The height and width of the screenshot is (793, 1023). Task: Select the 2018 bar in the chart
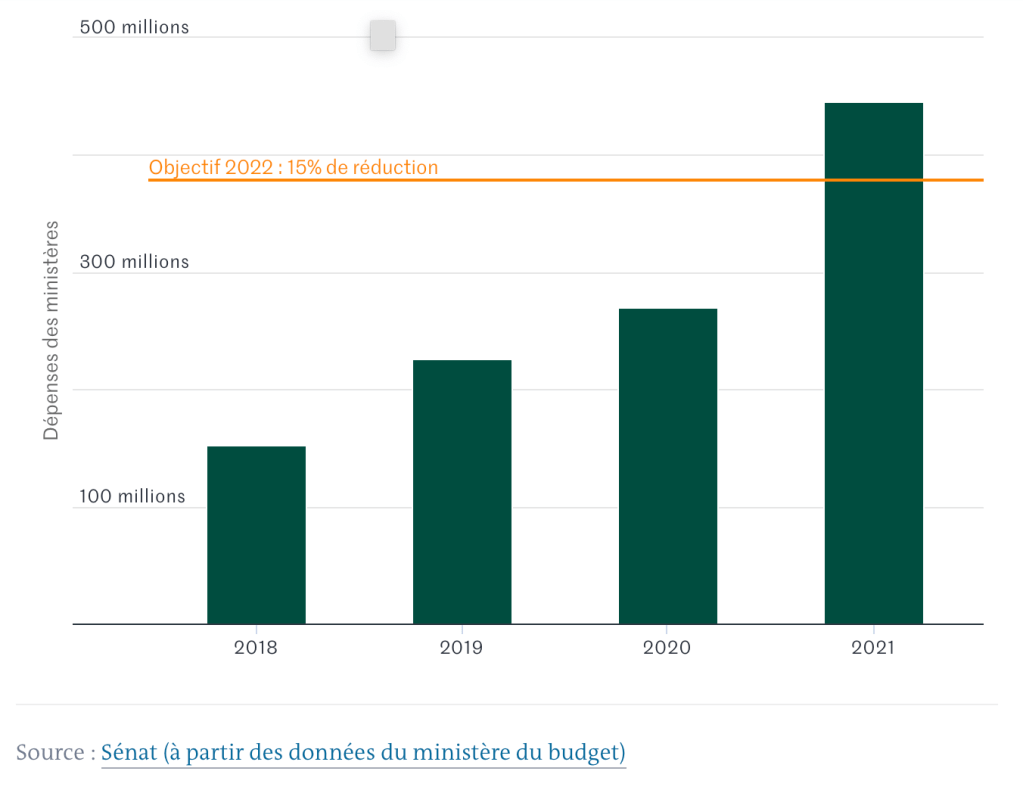tap(256, 535)
